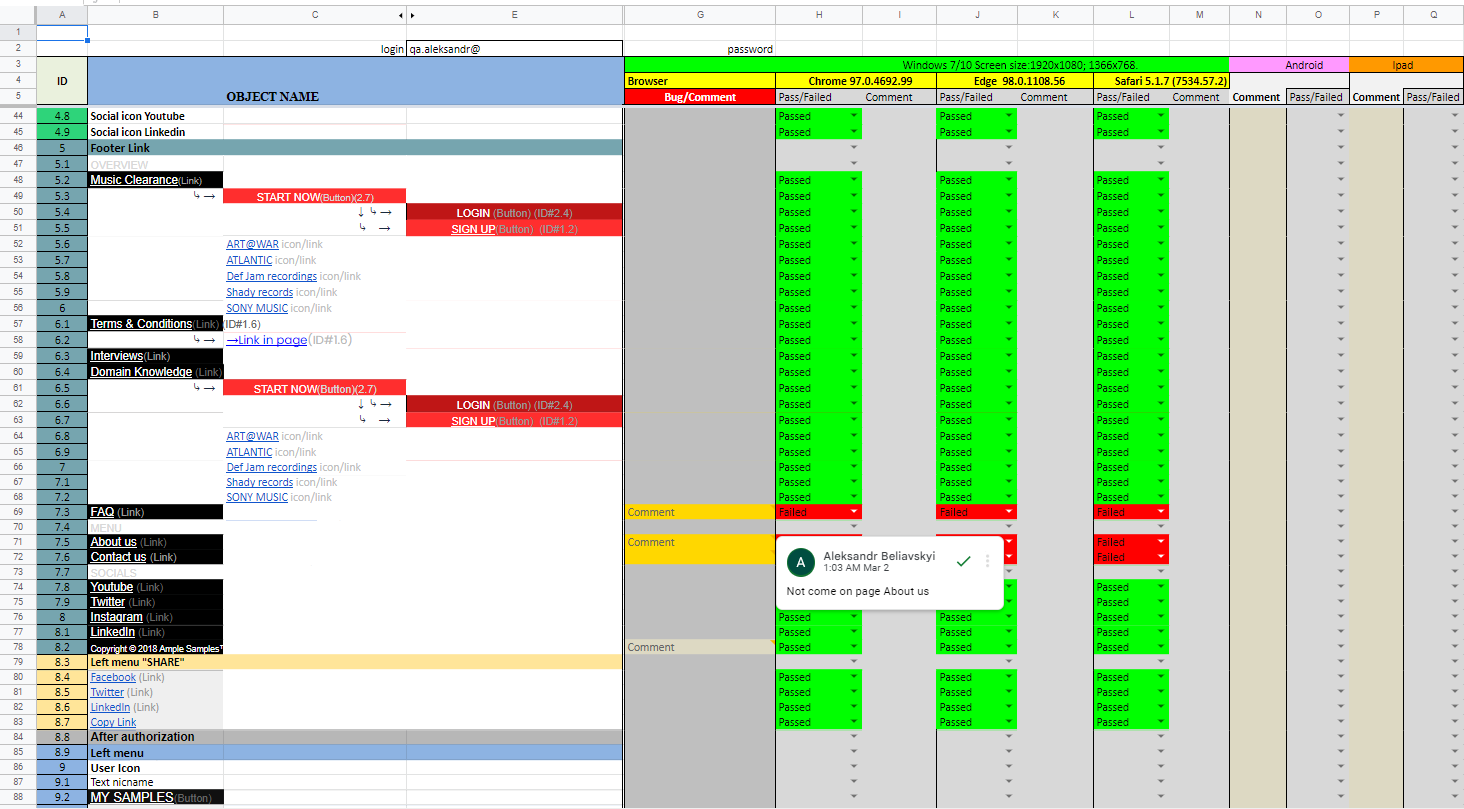Open Ipad Pass/Failed dropdown for row 4.9

[x=1456, y=132]
